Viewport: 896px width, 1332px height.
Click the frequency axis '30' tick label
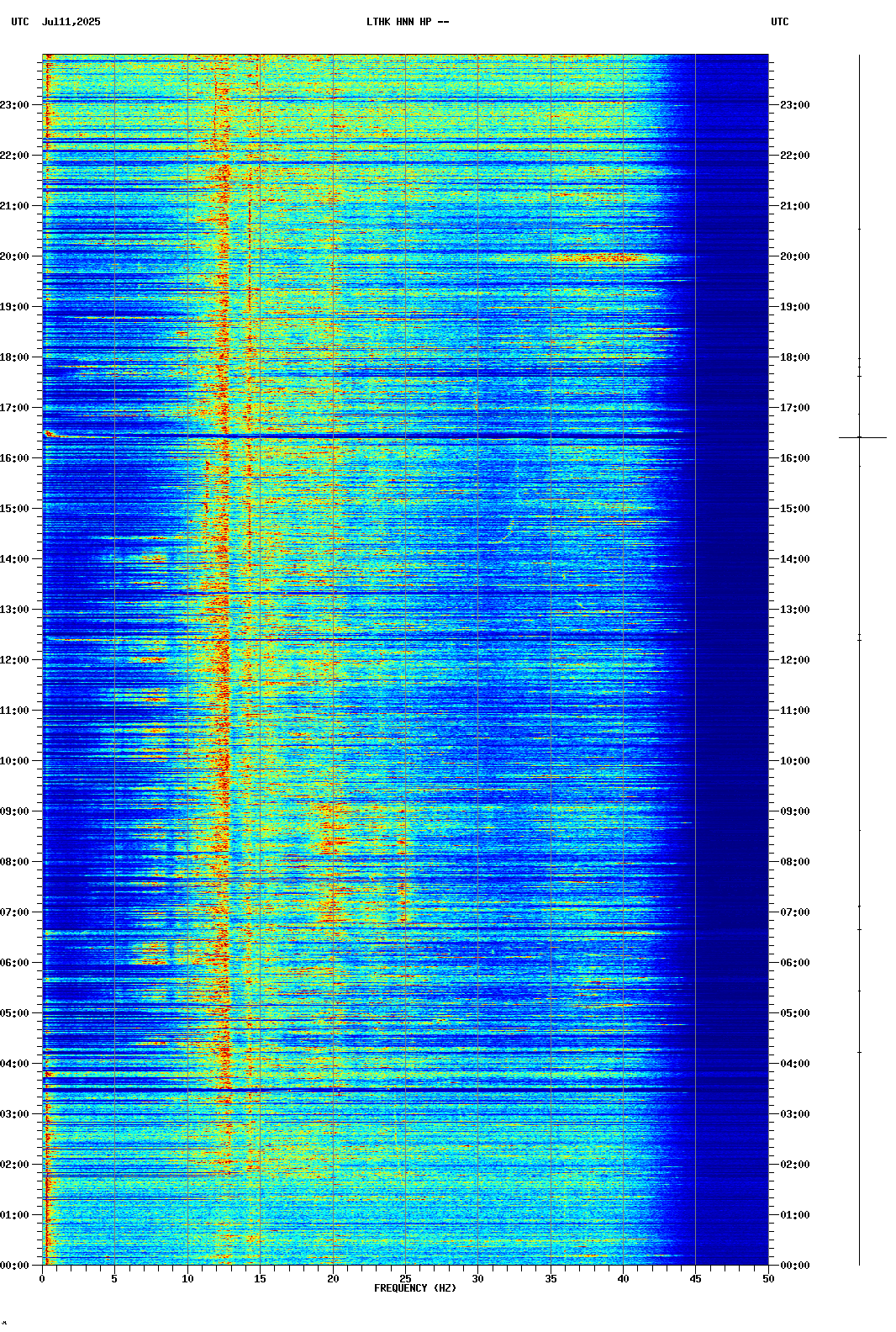coord(477,1279)
